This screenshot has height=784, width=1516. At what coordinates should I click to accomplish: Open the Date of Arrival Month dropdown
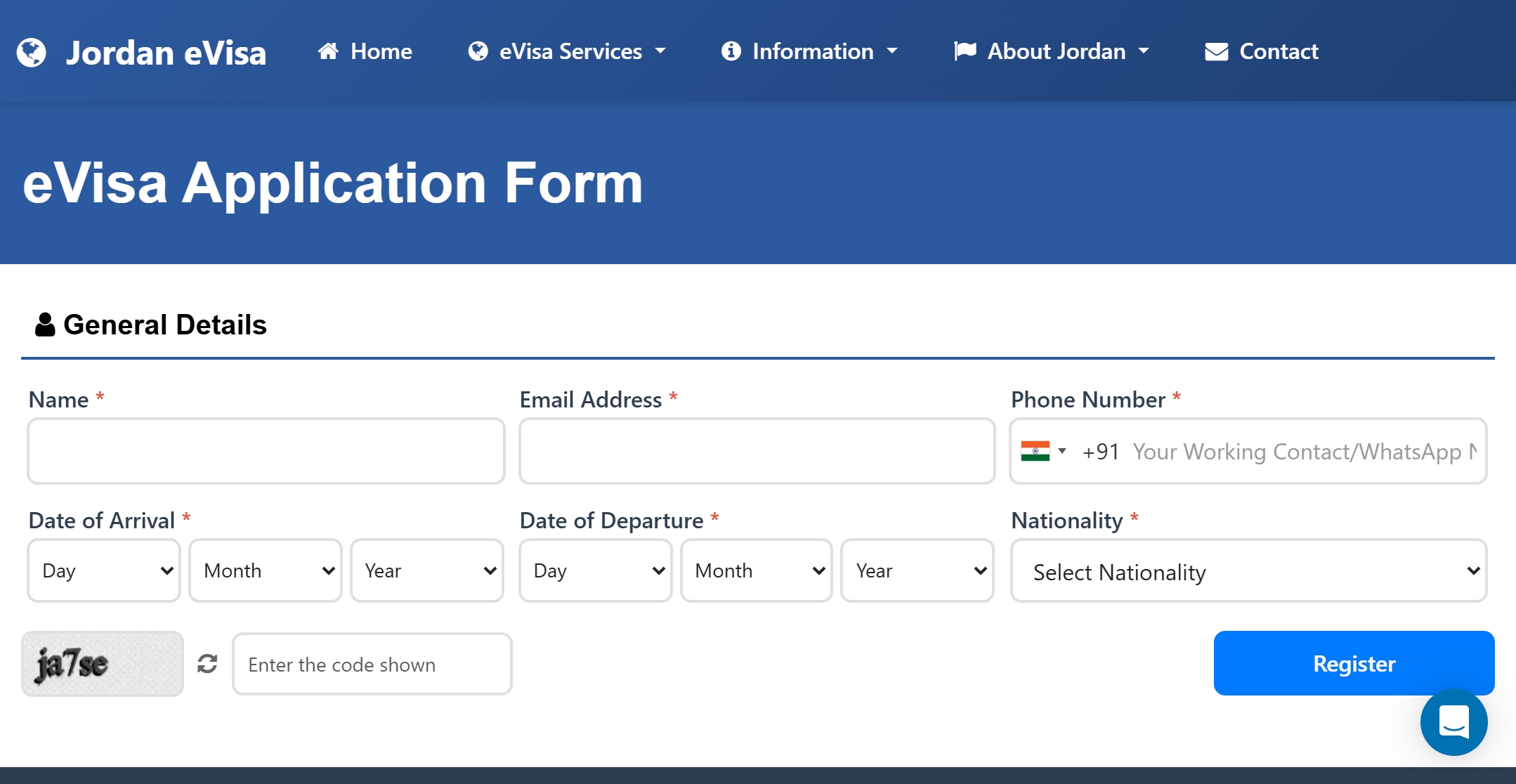[x=266, y=570]
